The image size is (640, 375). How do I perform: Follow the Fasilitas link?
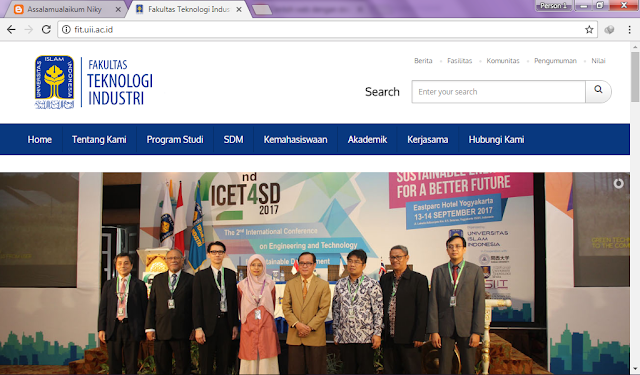point(460,61)
